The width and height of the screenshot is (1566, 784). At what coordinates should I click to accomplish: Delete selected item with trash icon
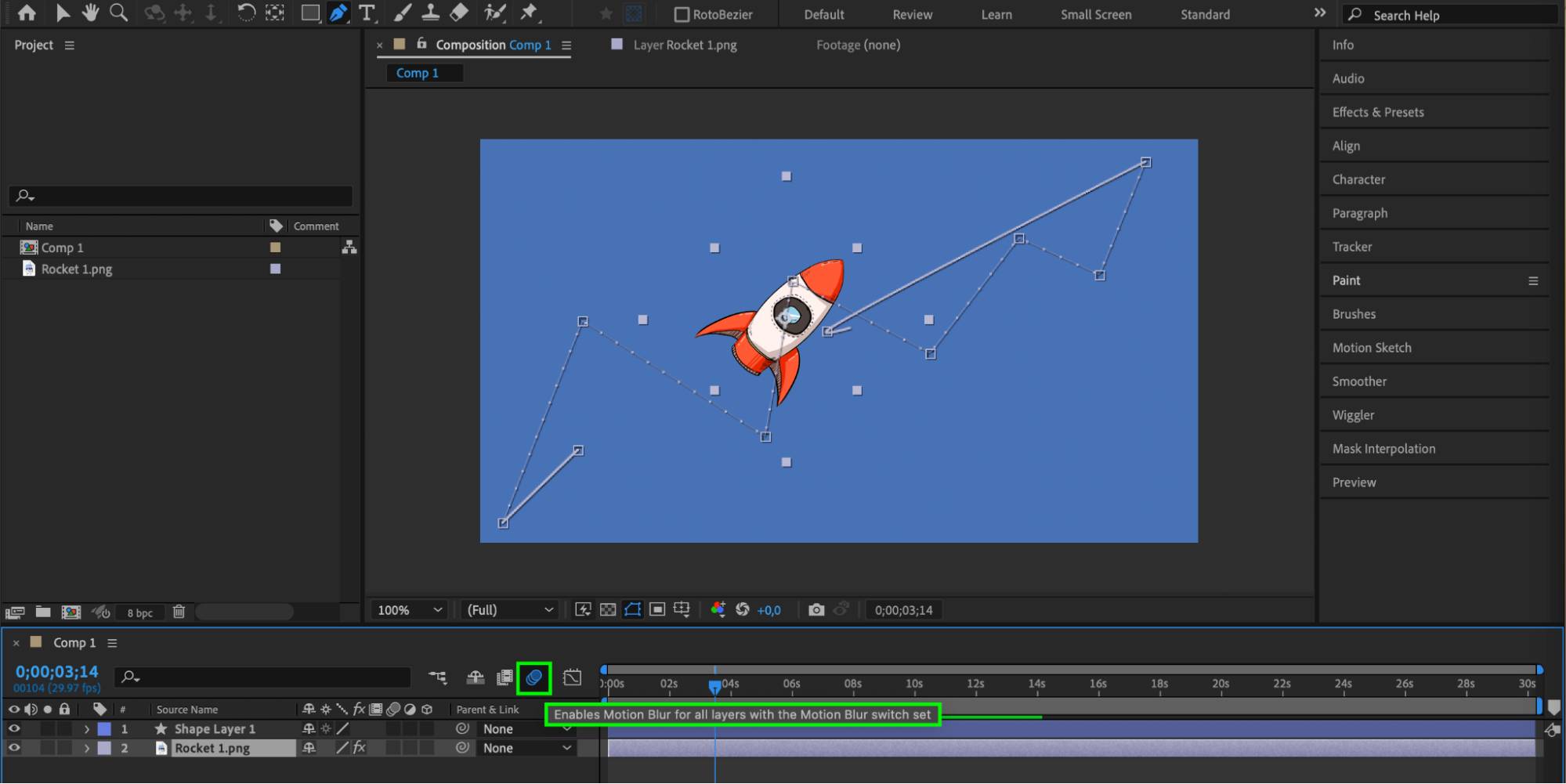pyautogui.click(x=179, y=612)
